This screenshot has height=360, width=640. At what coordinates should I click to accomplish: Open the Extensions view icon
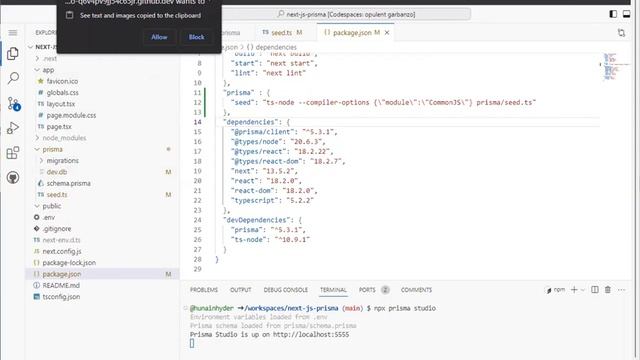[x=13, y=153]
